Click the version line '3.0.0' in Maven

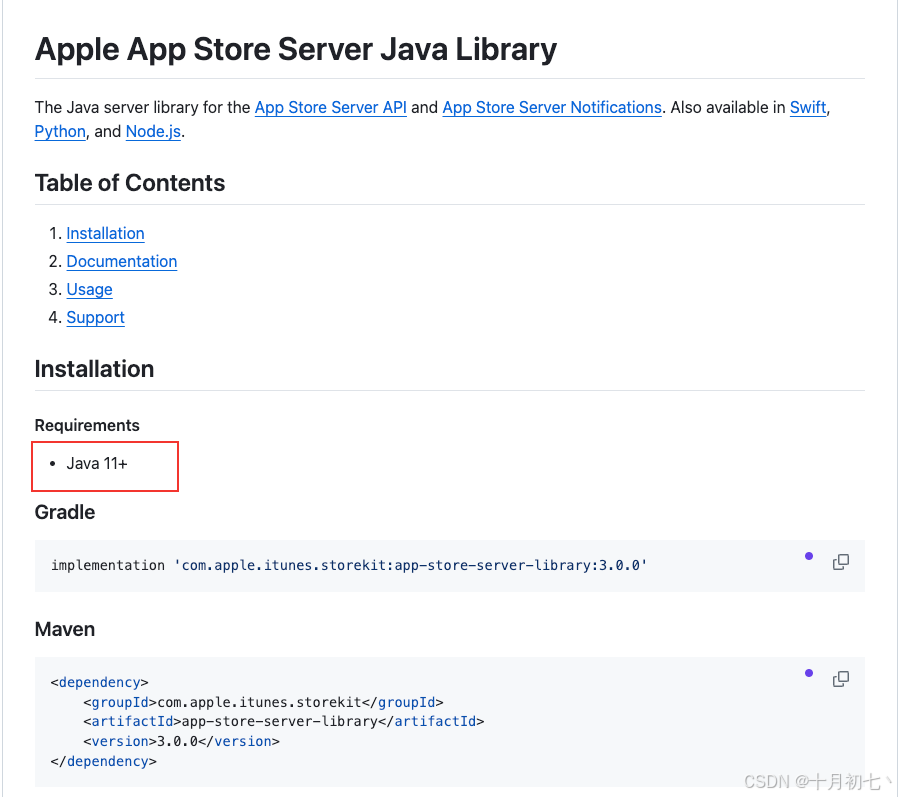[181, 742]
